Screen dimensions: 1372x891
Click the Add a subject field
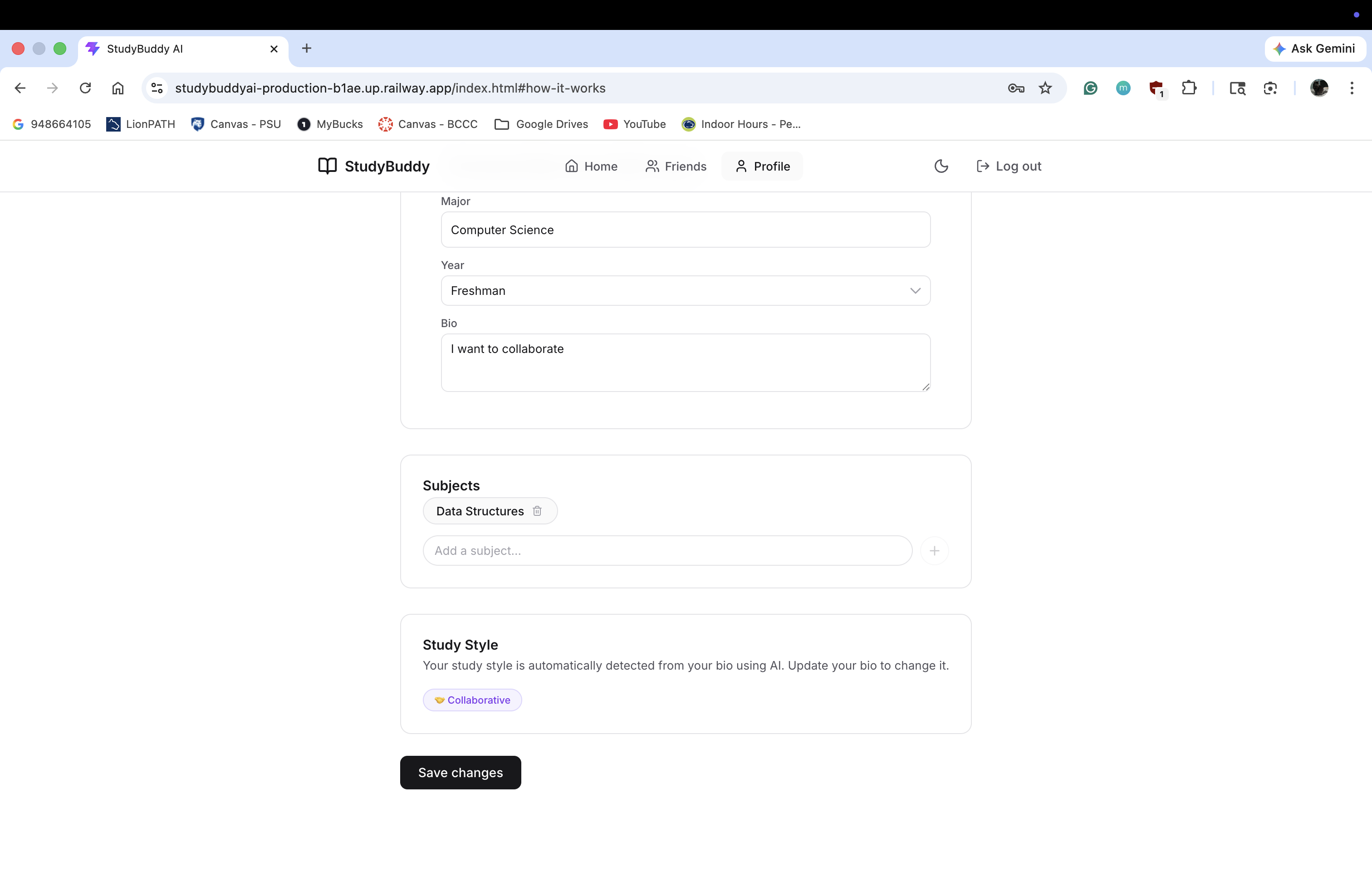pos(667,550)
